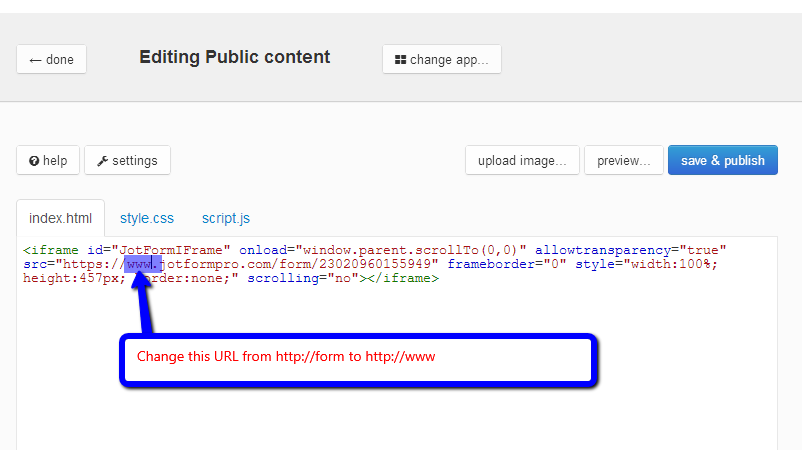Click the grid icon on change app
804x450 pixels.
[x=400, y=60]
